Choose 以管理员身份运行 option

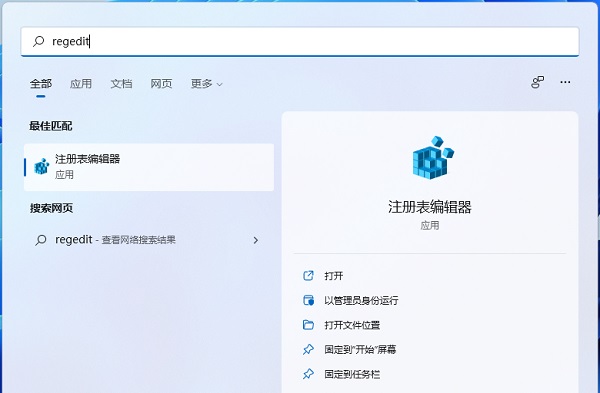[x=361, y=300]
